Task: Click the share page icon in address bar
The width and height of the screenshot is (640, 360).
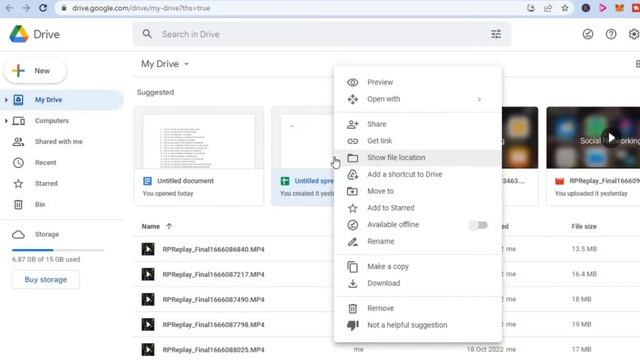Action: (x=548, y=8)
